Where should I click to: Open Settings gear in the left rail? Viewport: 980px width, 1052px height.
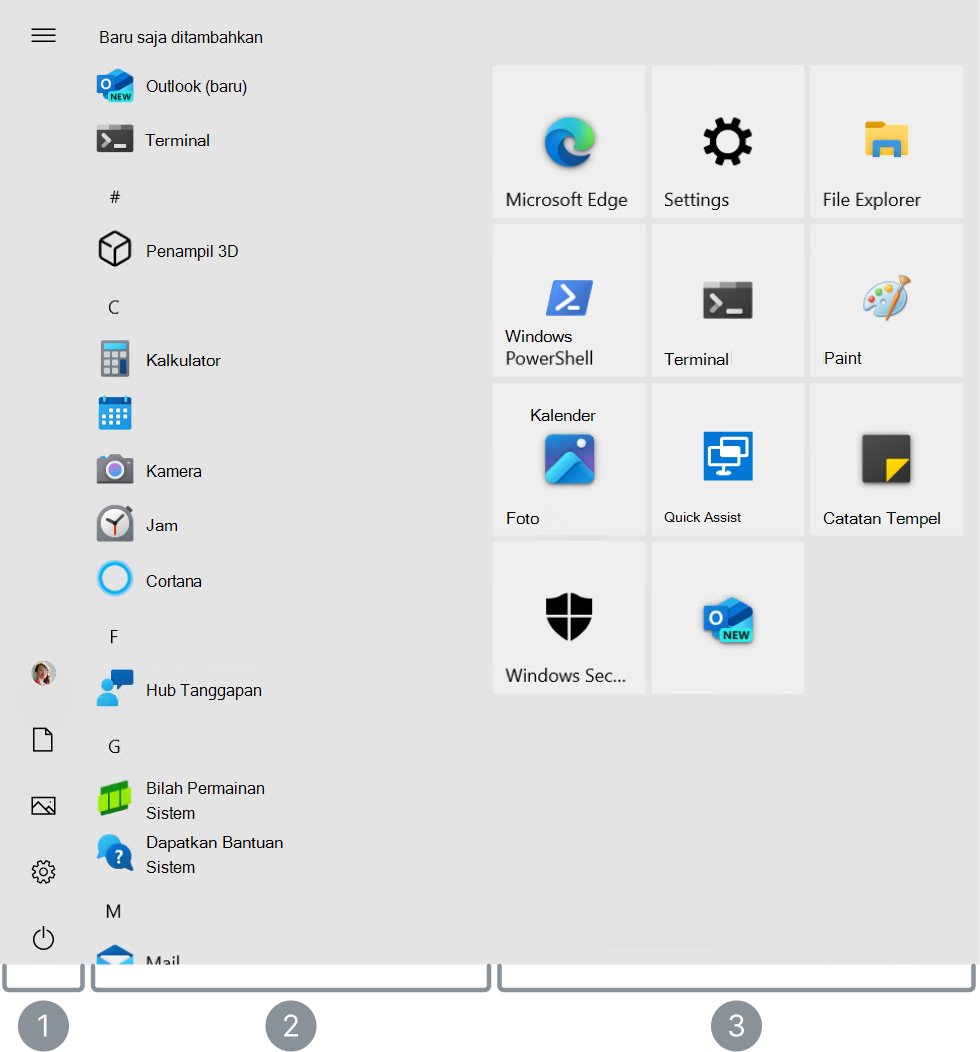click(44, 872)
